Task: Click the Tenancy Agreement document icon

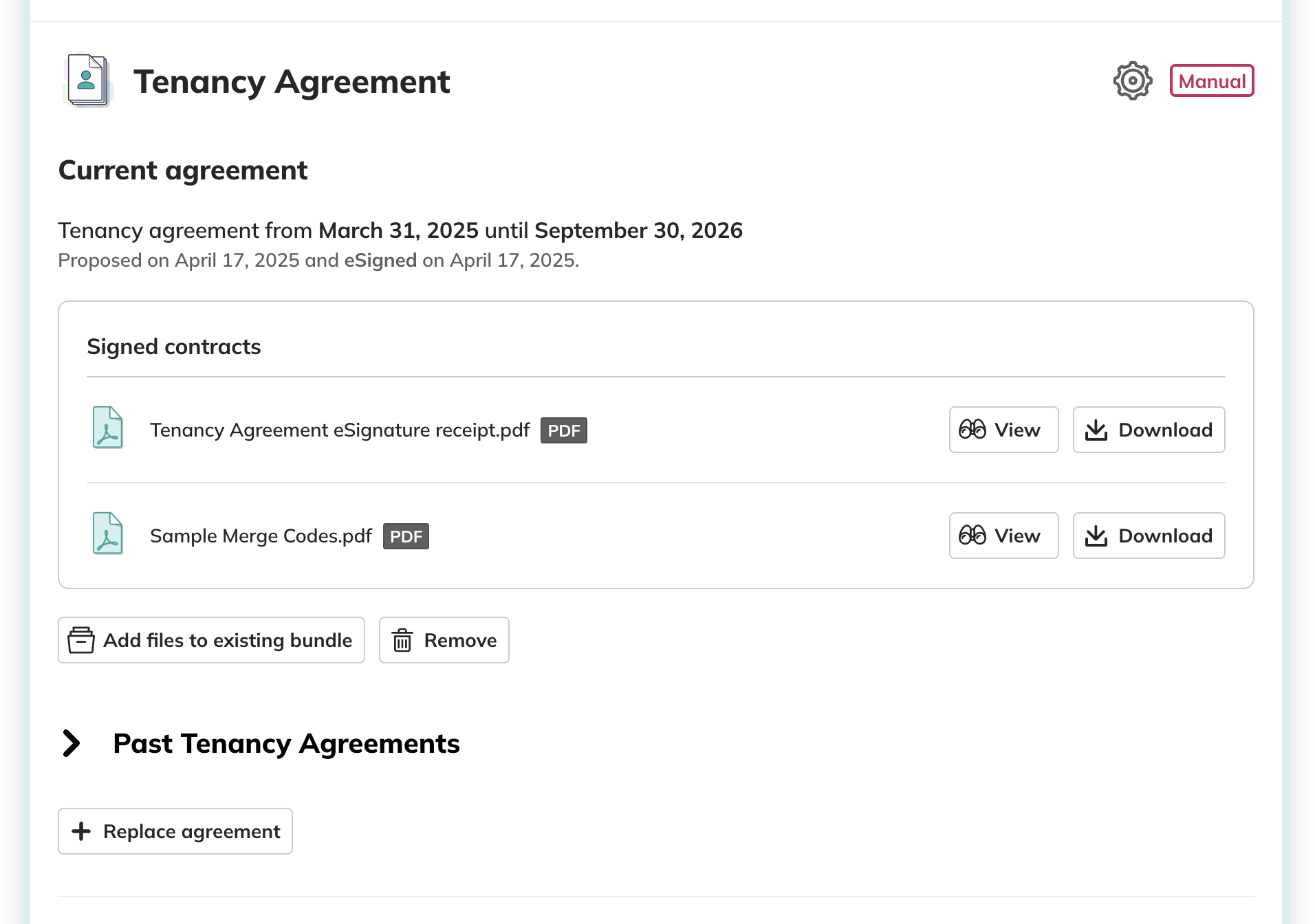Action: point(87,81)
